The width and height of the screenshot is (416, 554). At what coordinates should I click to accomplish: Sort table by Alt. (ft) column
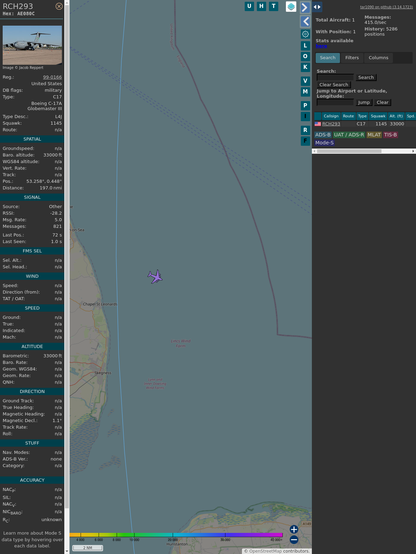(396, 116)
